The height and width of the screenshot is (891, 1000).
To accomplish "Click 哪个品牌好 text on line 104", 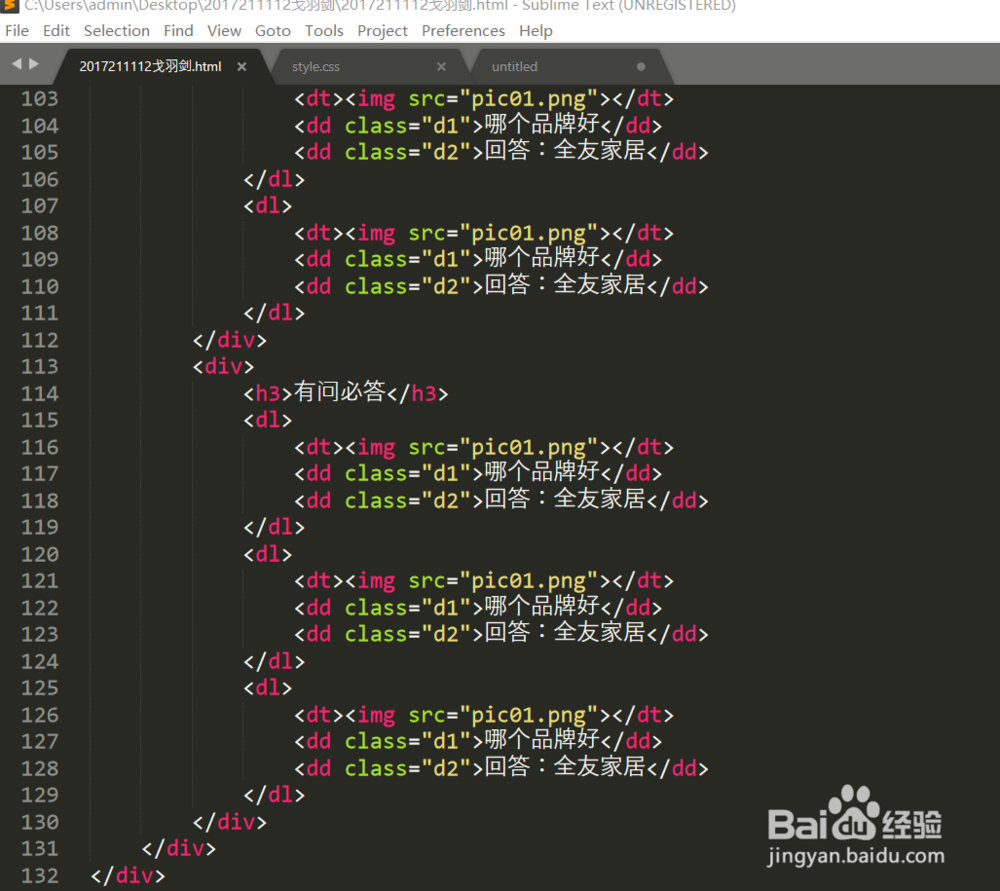I will tap(542, 124).
